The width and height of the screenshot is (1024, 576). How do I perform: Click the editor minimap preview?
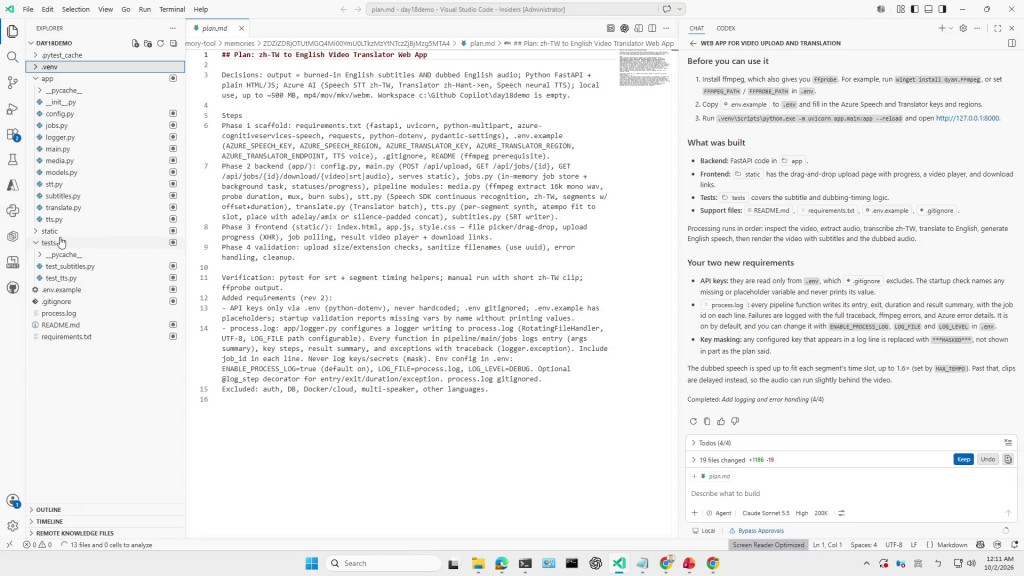coord(644,69)
